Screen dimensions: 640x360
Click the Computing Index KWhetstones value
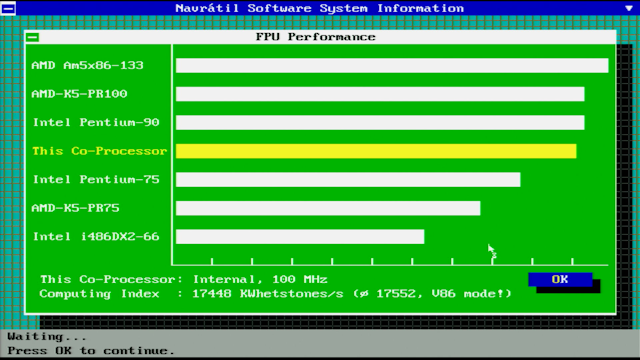click(267, 294)
